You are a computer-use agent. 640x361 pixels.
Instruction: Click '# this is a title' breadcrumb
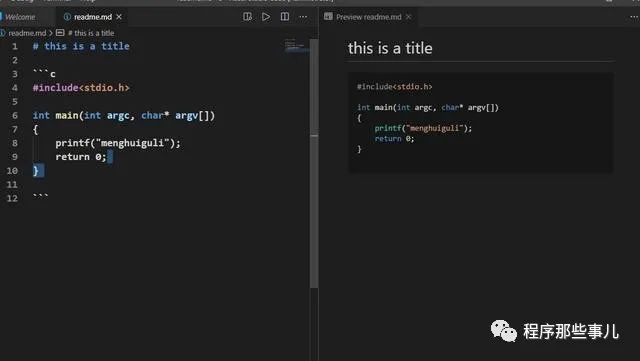tap(91, 33)
